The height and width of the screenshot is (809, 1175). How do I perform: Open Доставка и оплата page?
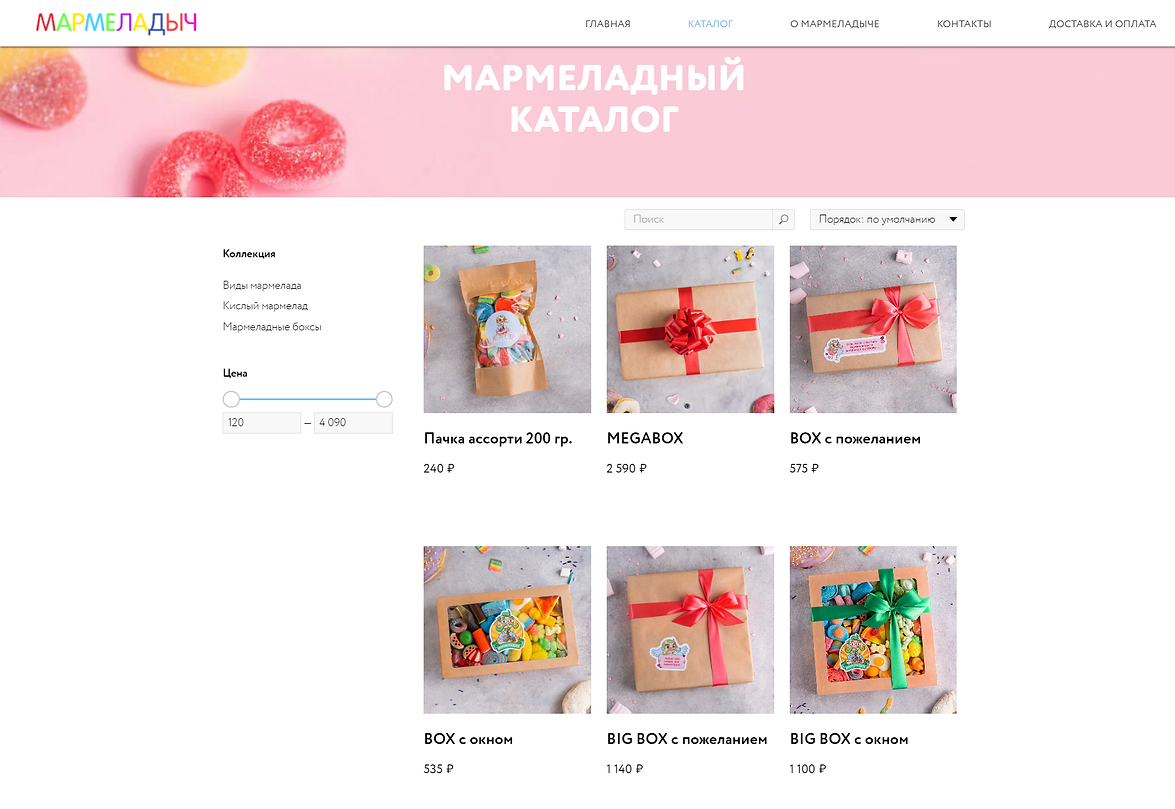[x=1102, y=24]
